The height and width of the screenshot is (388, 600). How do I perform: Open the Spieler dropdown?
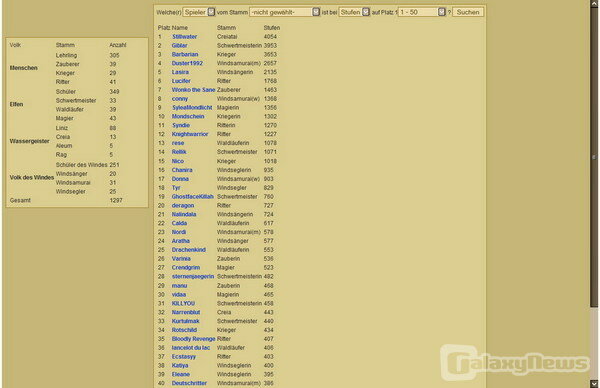199,12
